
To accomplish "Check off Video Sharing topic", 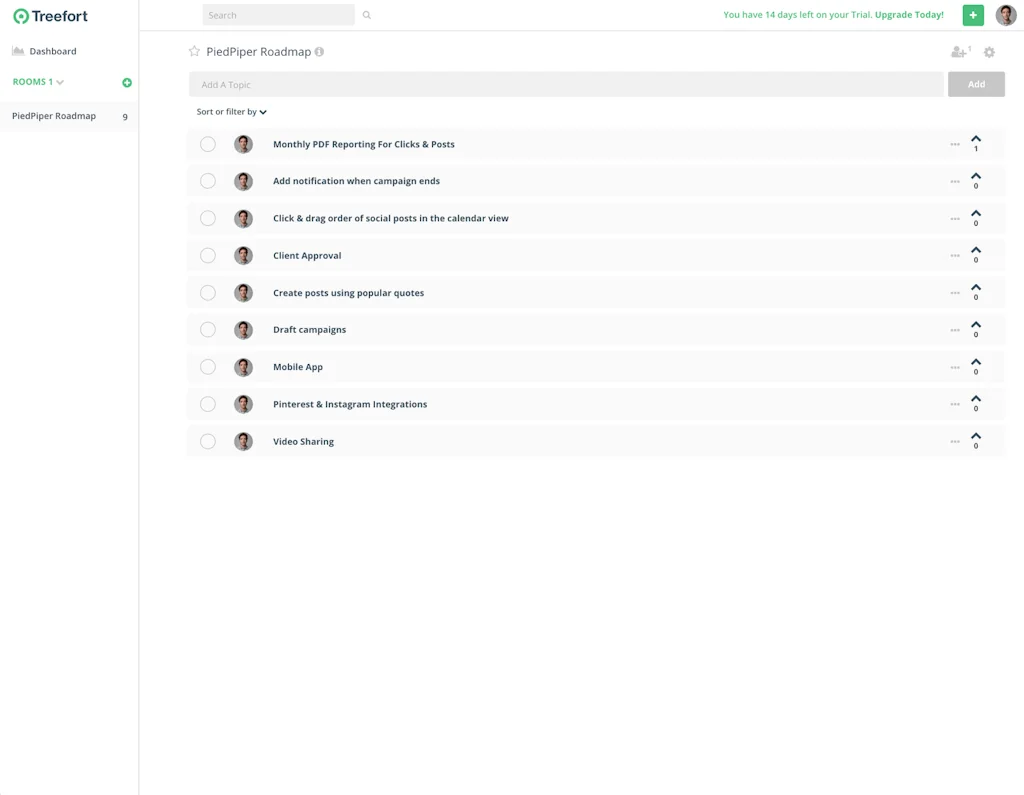I will pyautogui.click(x=208, y=442).
